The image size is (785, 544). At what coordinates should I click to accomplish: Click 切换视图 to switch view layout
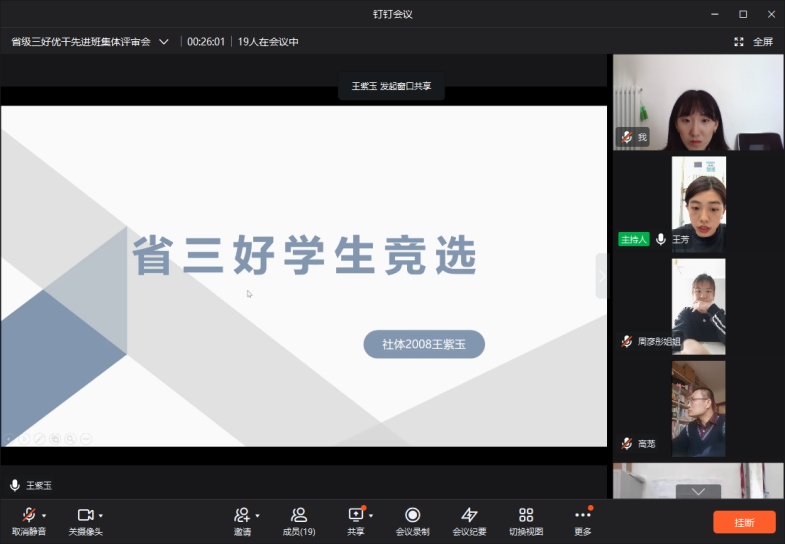point(526,520)
